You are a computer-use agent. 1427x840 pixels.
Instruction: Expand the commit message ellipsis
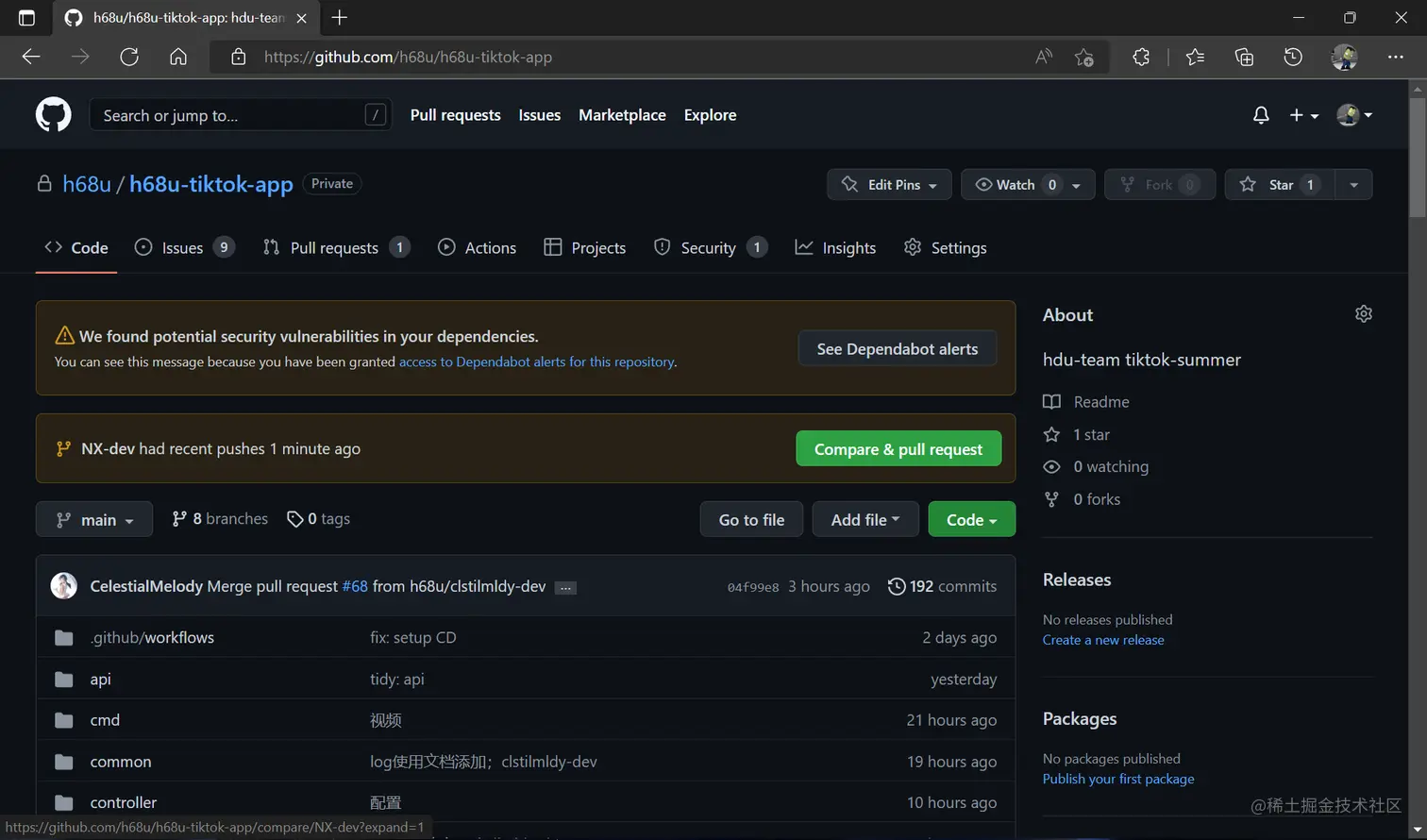(x=565, y=587)
